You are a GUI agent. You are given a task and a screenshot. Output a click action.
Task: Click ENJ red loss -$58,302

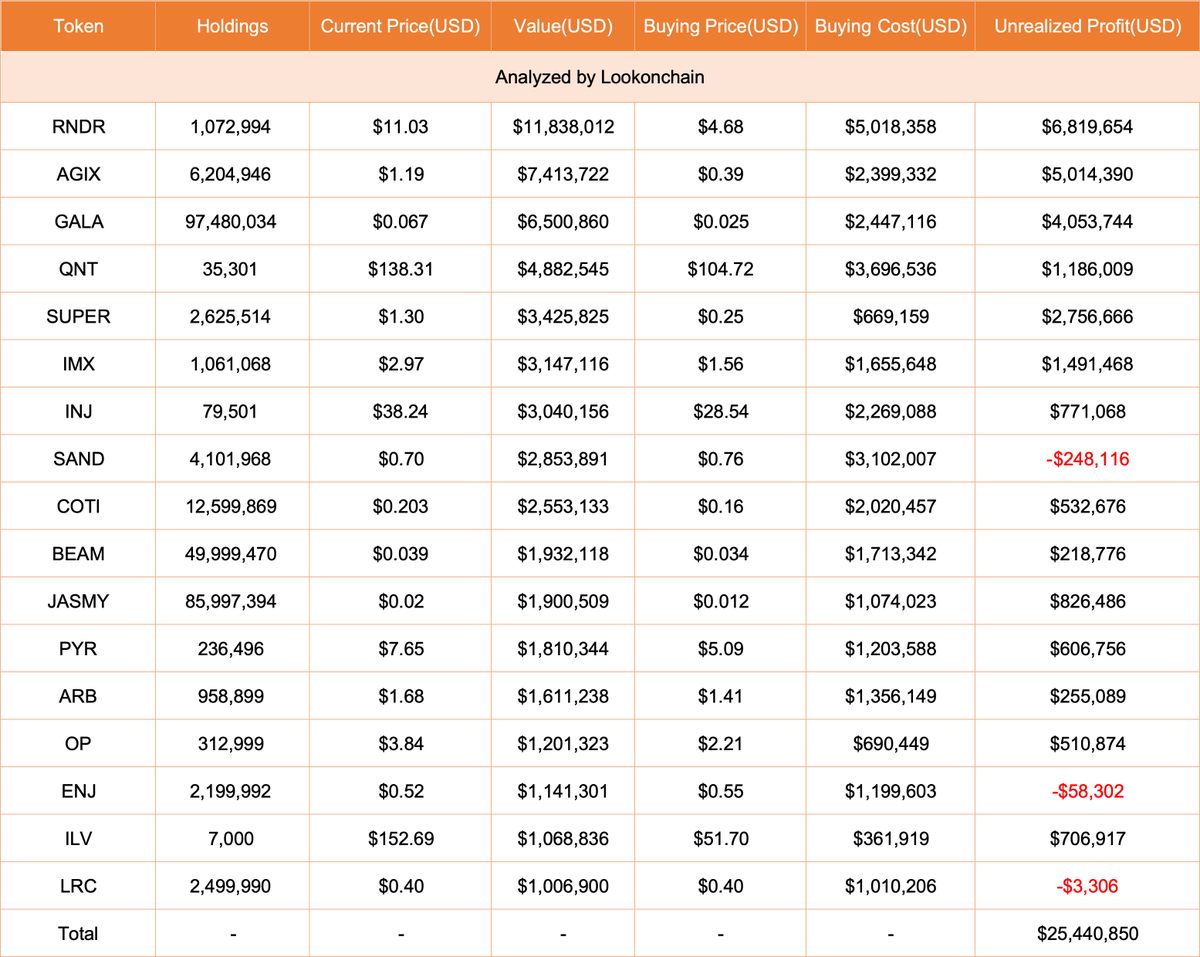(1088, 791)
